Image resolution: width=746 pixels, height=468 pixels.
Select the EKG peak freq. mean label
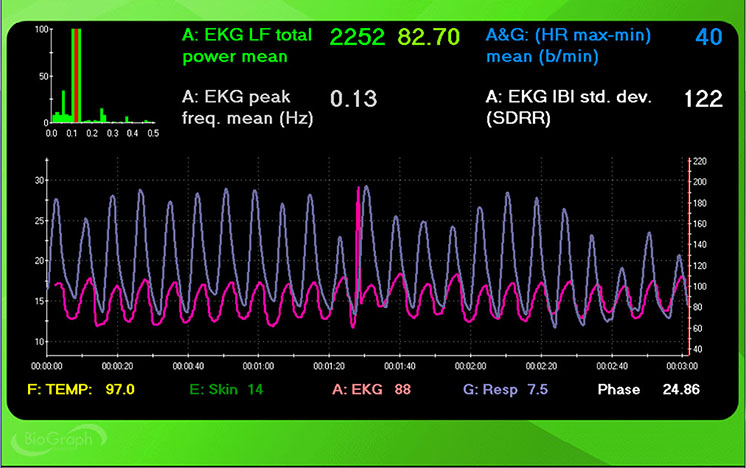[248, 108]
